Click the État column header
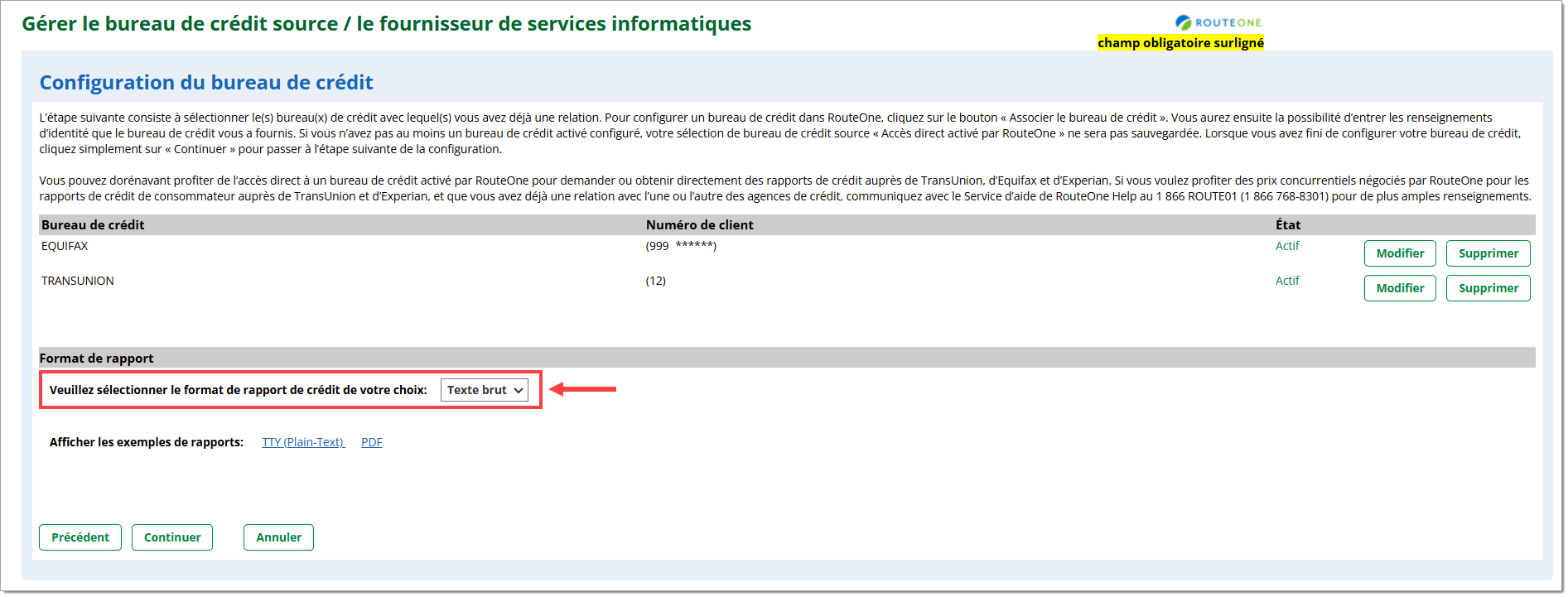 tap(1288, 225)
